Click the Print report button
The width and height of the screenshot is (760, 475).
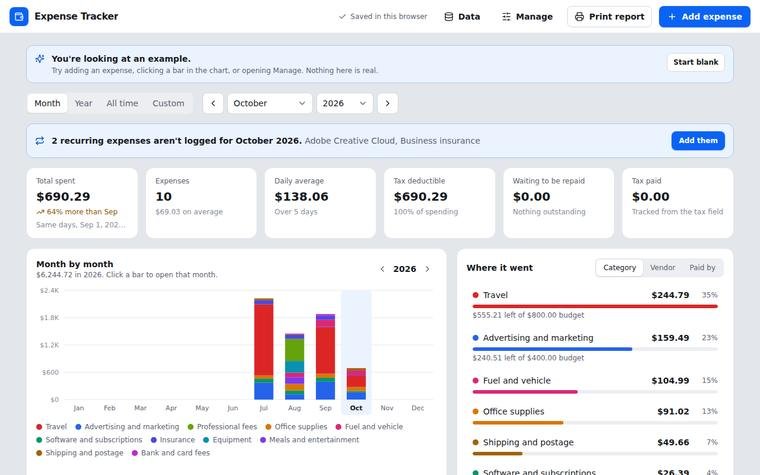coord(609,16)
